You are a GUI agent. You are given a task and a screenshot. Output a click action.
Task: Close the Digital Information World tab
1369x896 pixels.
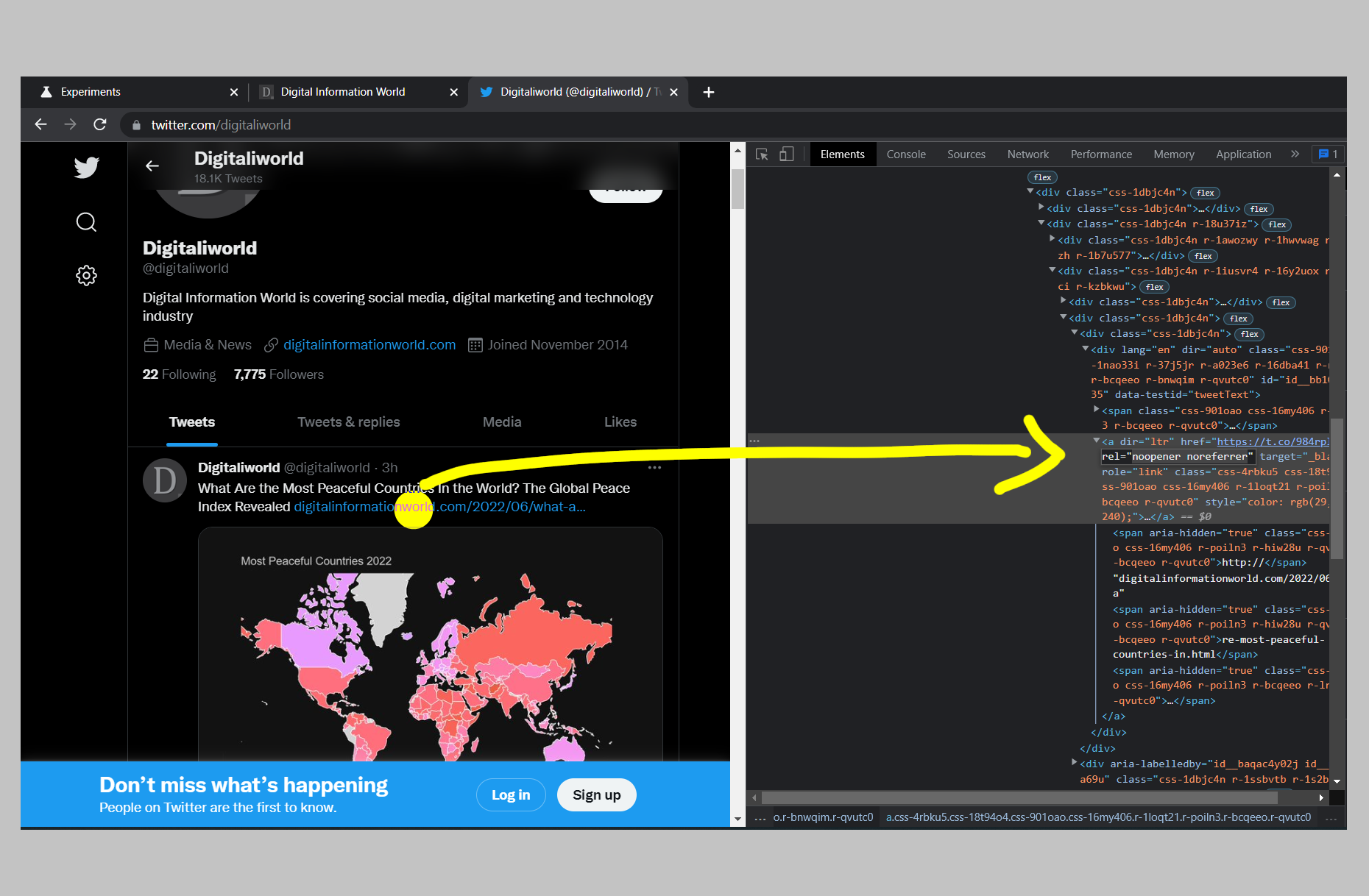[453, 92]
